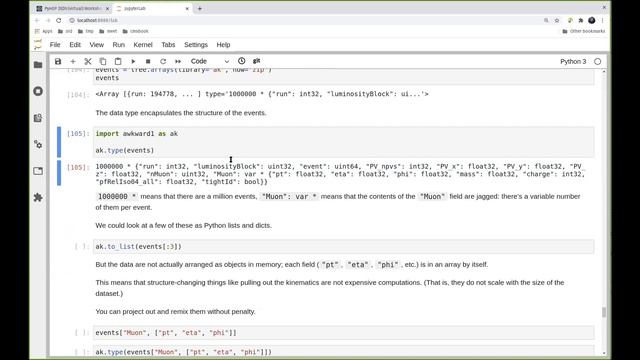
Task: Open the browser profile avatar
Action: [x=591, y=20]
